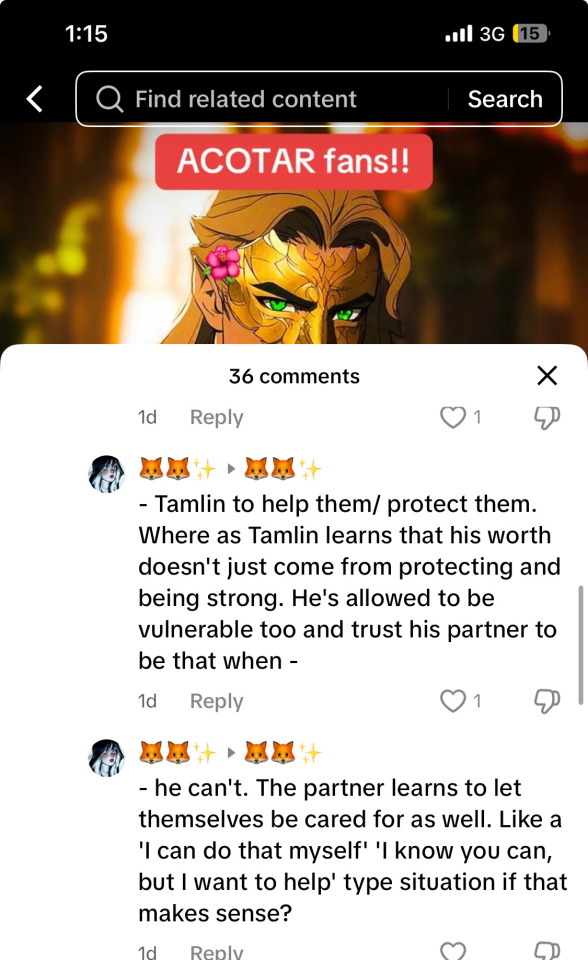The image size is (588, 960).
Task: Tap the back arrow icon
Action: [x=35, y=99]
